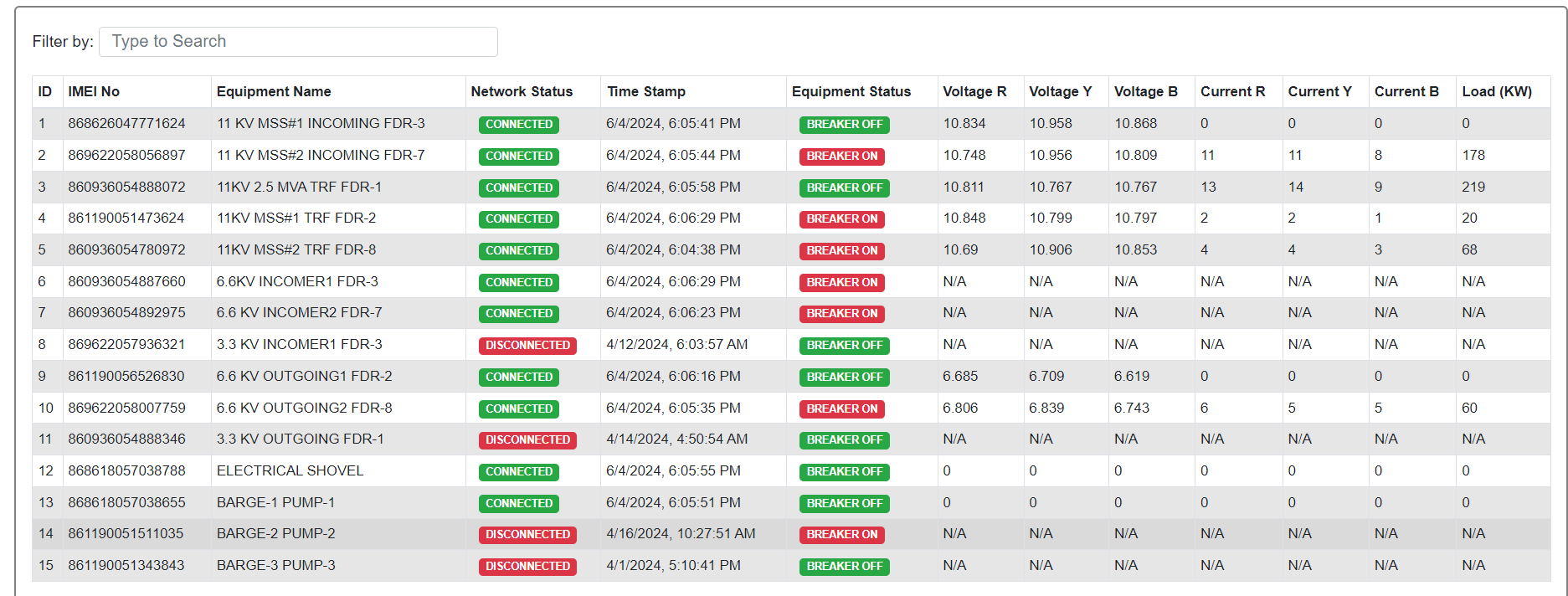Click BREAKER ON badge for BARGE-2 PUMP-2
The image size is (1568, 596).
[841, 535]
